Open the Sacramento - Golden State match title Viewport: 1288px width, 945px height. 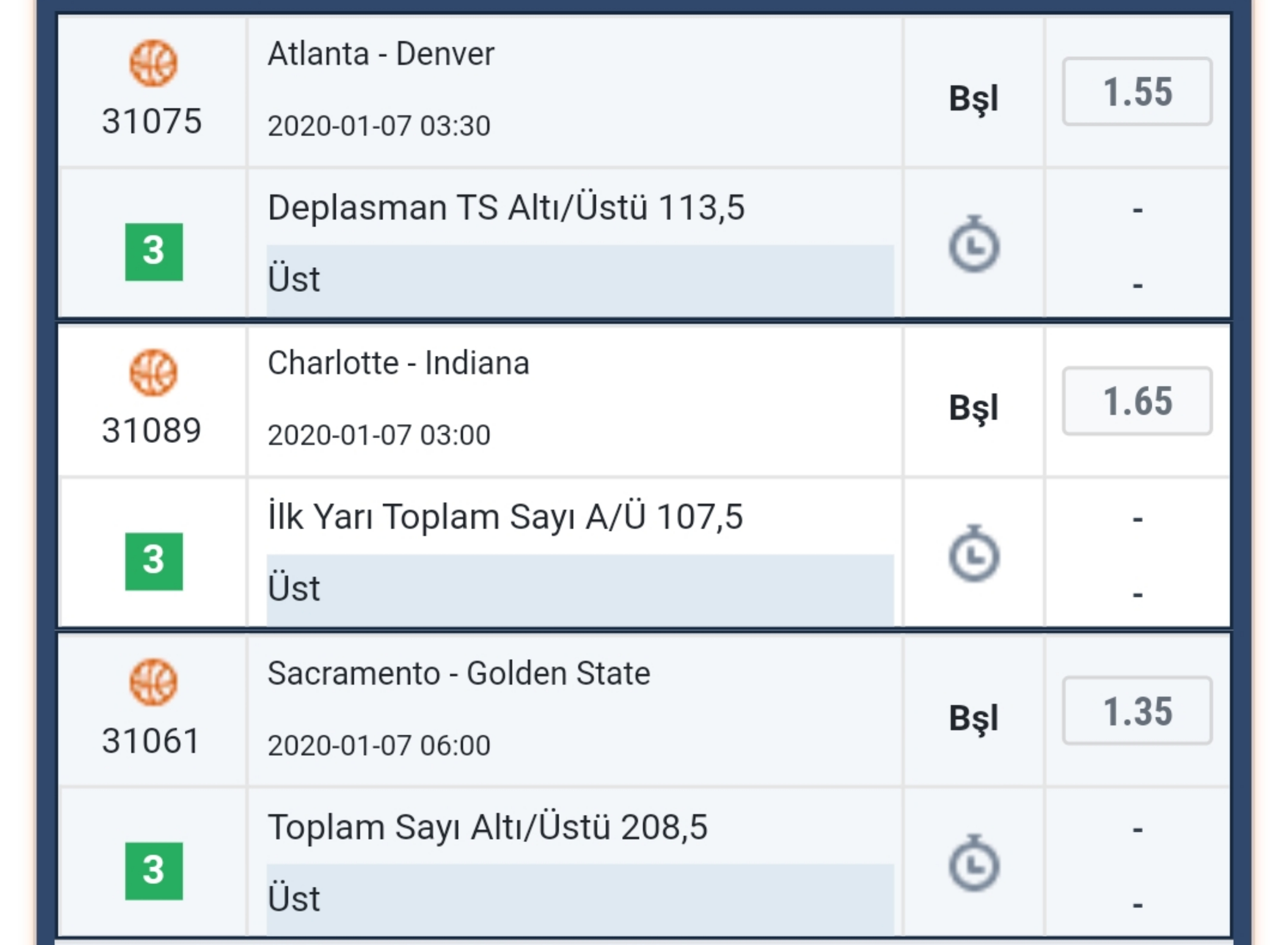click(x=459, y=673)
